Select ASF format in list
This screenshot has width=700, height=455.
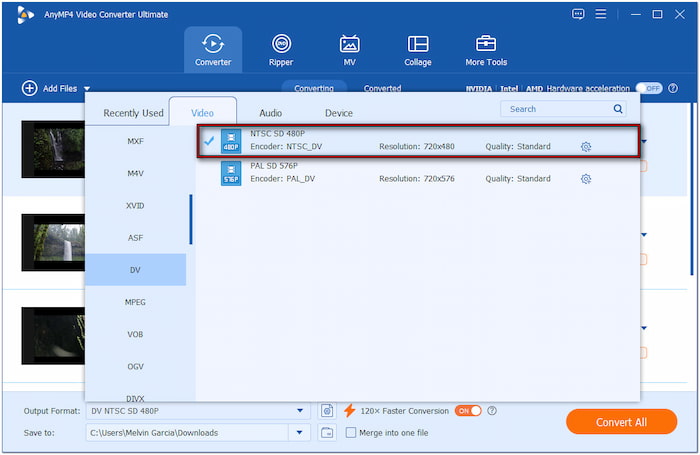[x=135, y=238]
